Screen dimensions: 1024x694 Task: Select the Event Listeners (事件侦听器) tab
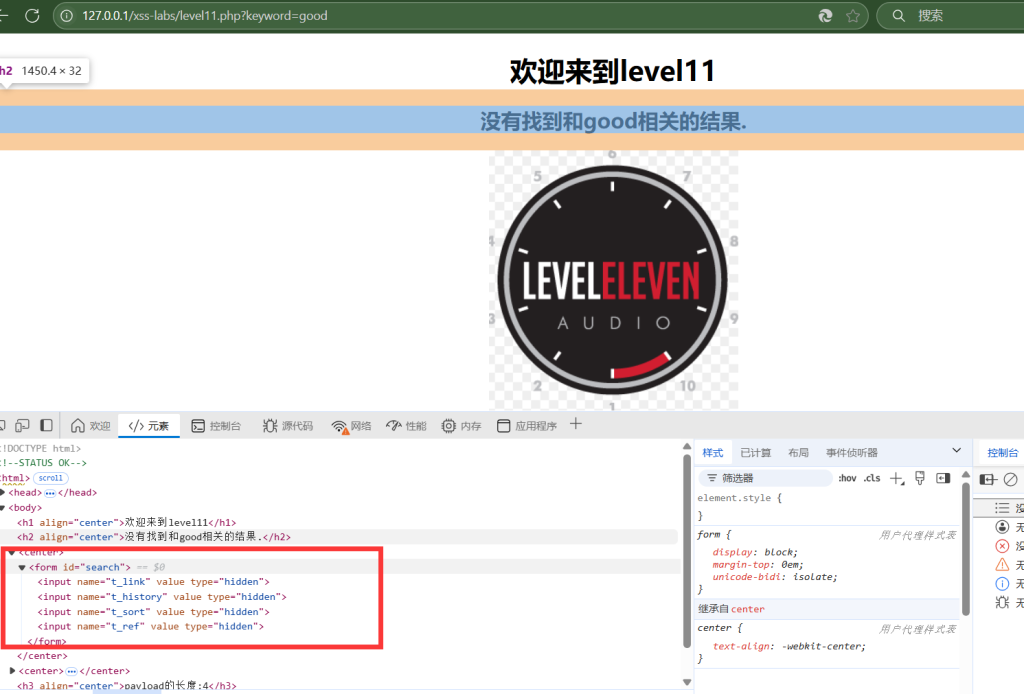[x=852, y=452]
